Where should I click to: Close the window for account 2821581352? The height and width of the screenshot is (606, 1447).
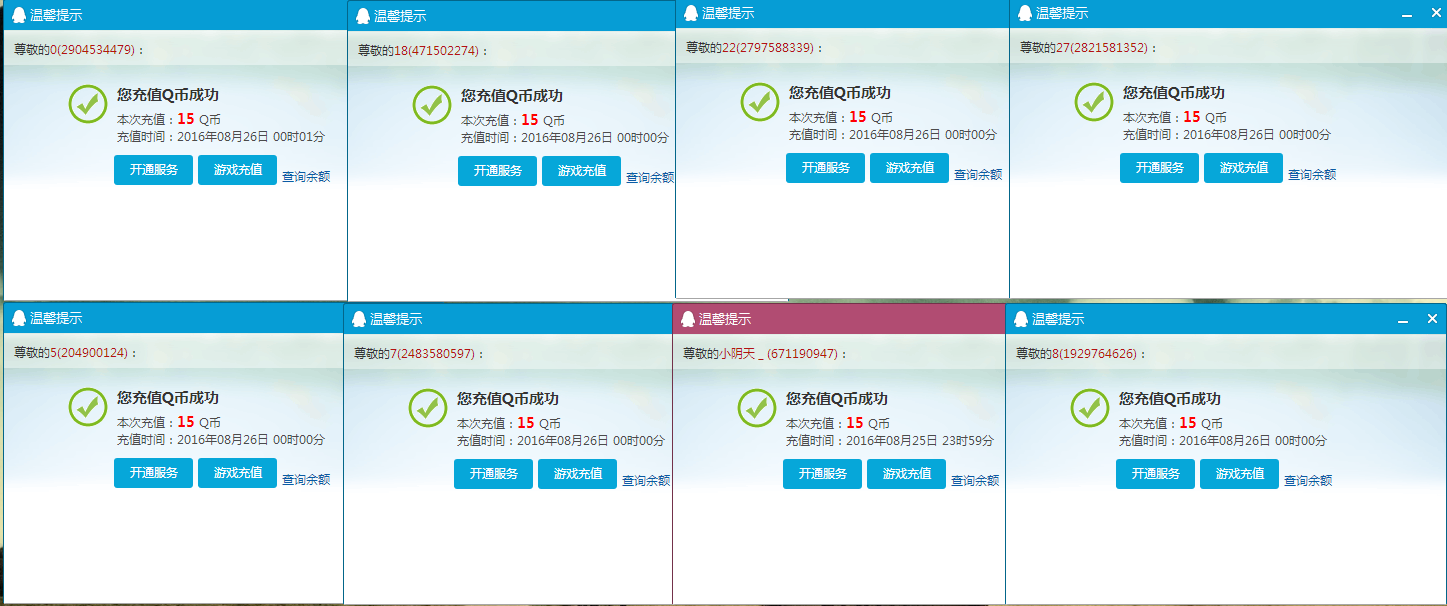pyautogui.click(x=1436, y=13)
